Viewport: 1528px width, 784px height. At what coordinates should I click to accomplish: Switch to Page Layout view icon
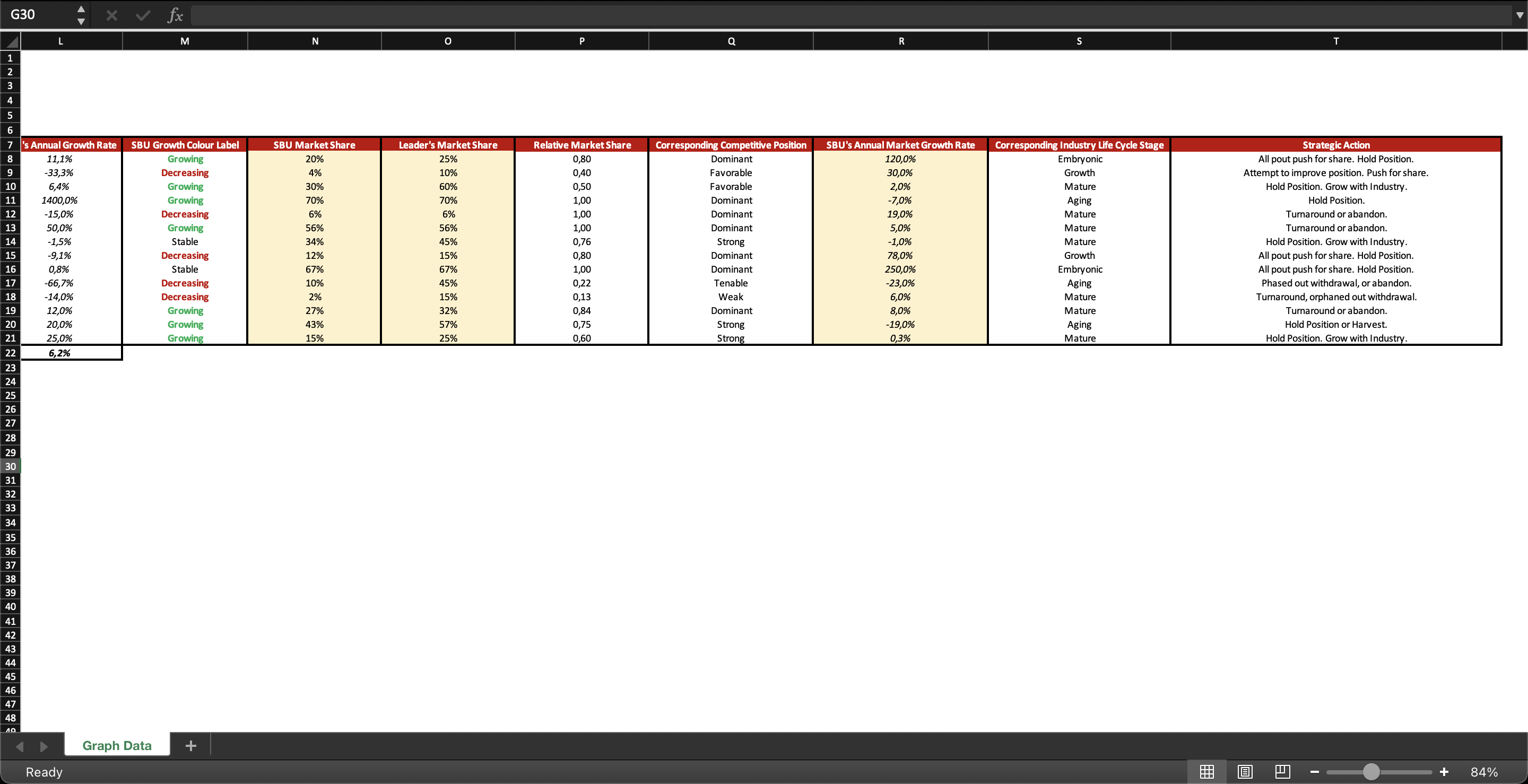click(x=1245, y=772)
